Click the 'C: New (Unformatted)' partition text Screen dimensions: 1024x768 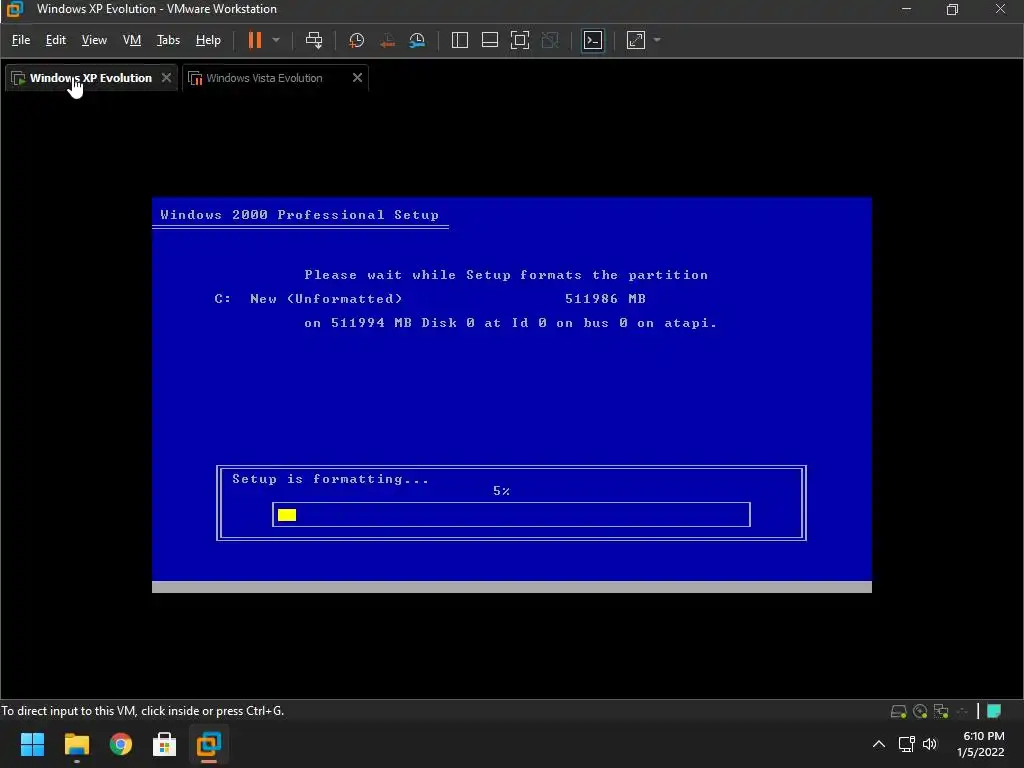[x=308, y=298]
